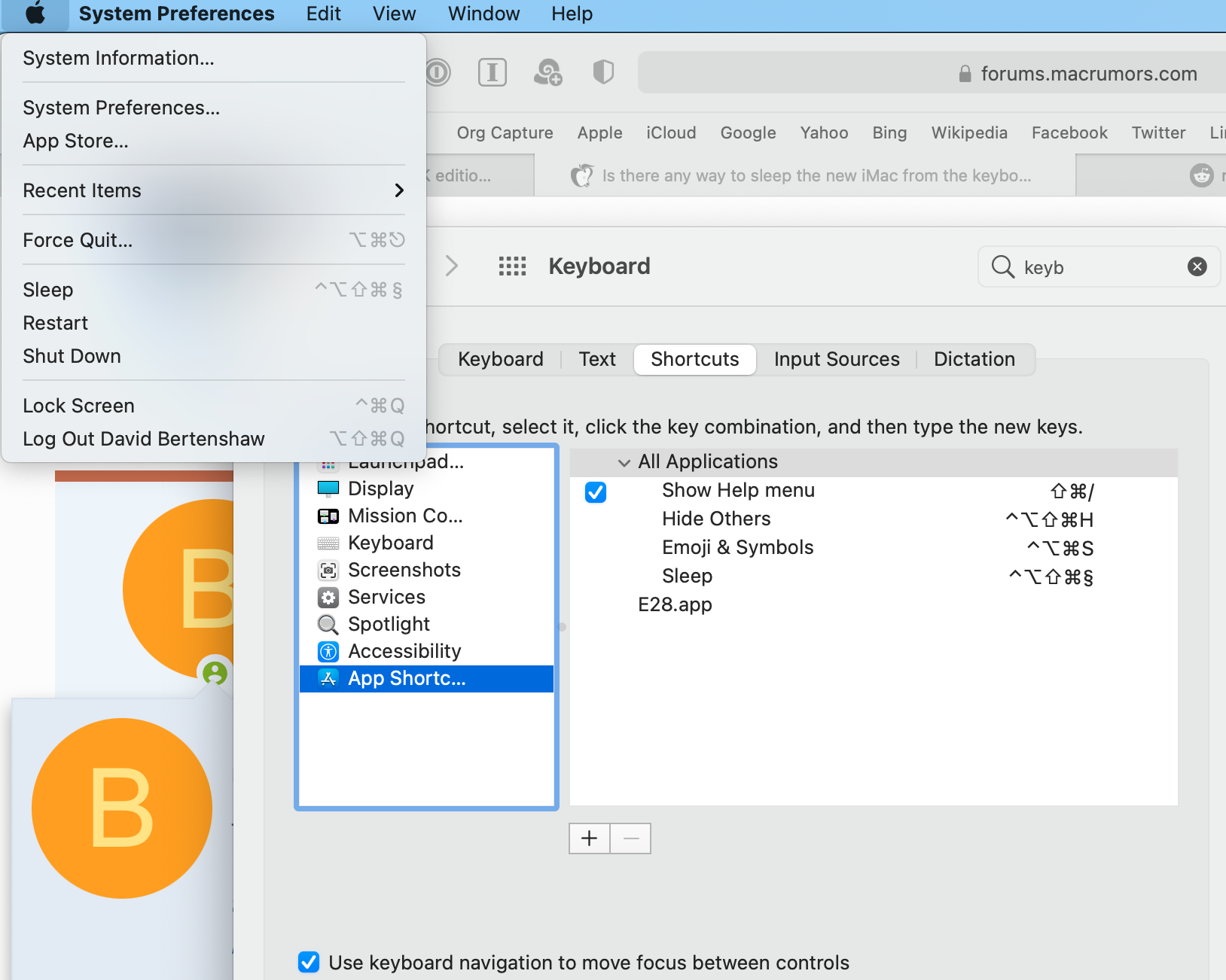
Task: Click the Instapaper extension icon in Safari
Action: coord(493,72)
